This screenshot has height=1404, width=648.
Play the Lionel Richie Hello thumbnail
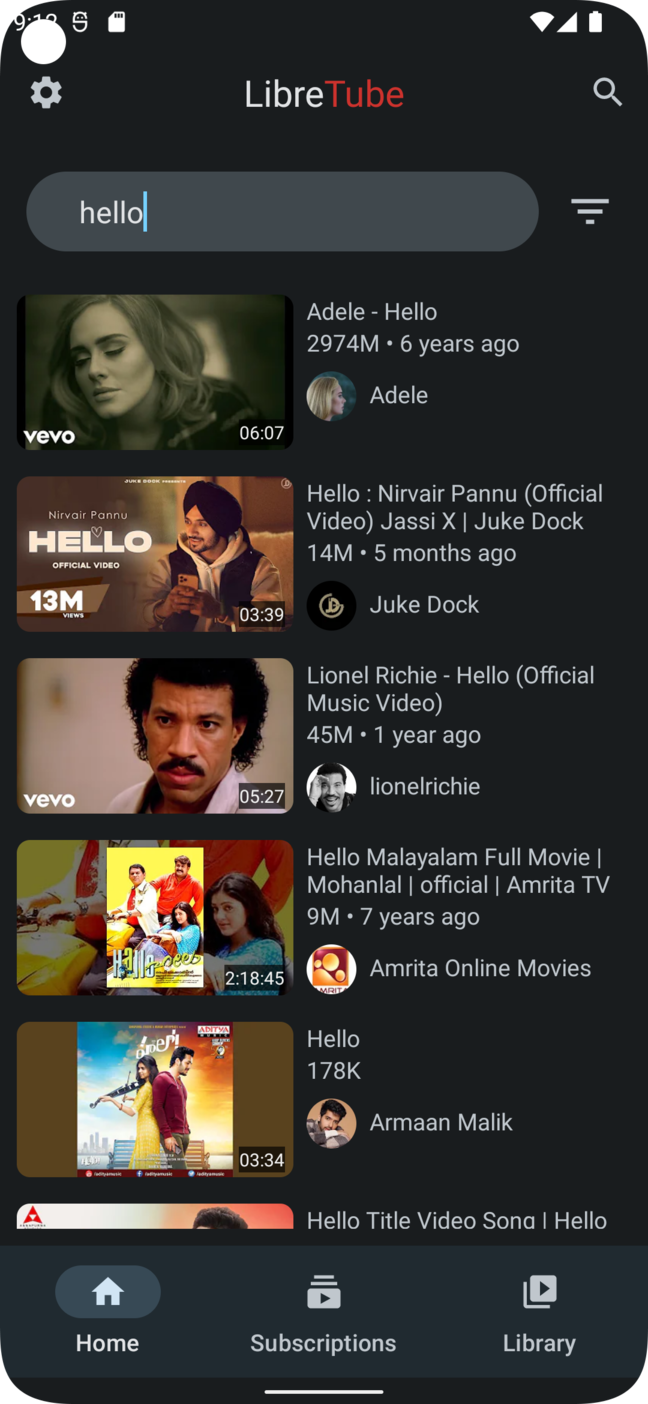[155, 736]
